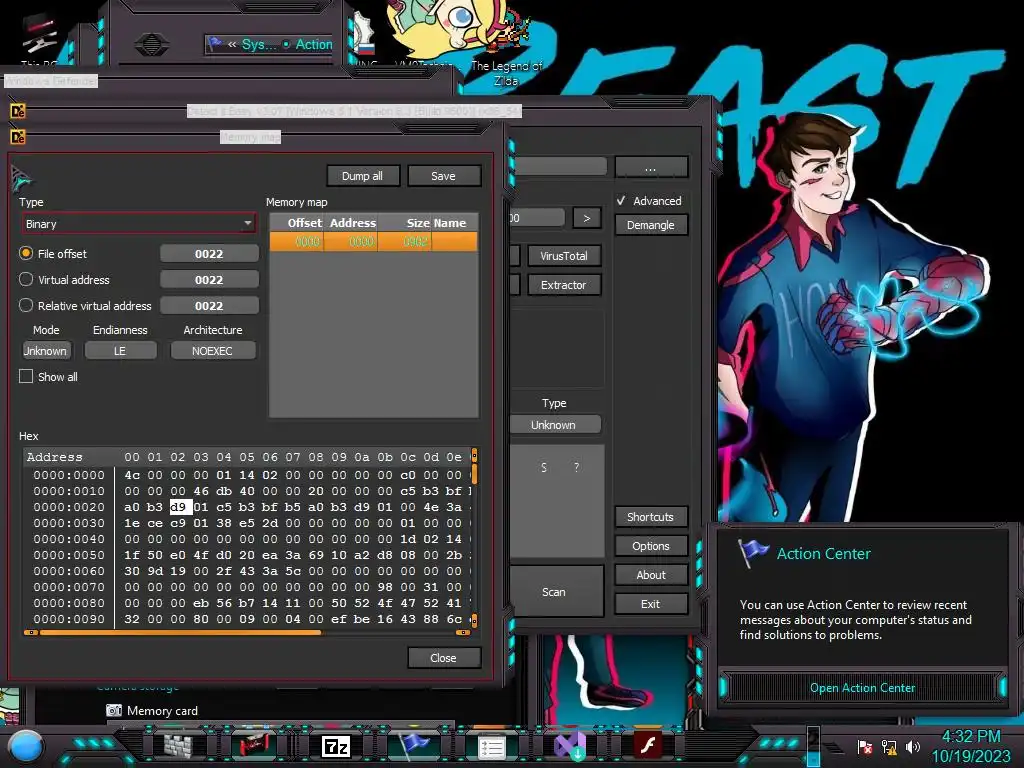1024x768 pixels.
Task: Click hex row address 0000:0050
Action: (x=69, y=555)
